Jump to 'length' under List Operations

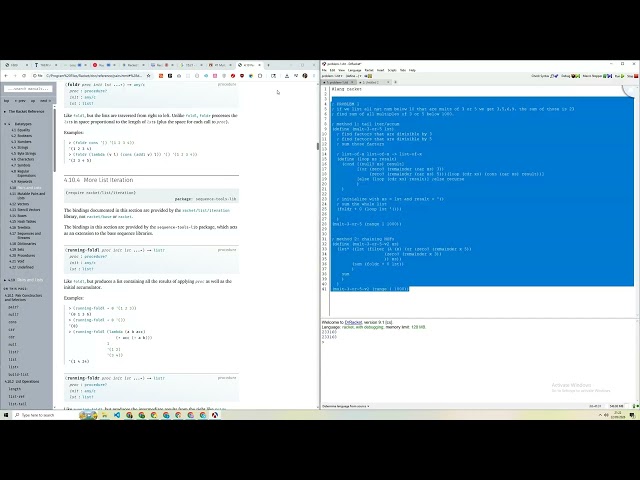tap(15, 389)
